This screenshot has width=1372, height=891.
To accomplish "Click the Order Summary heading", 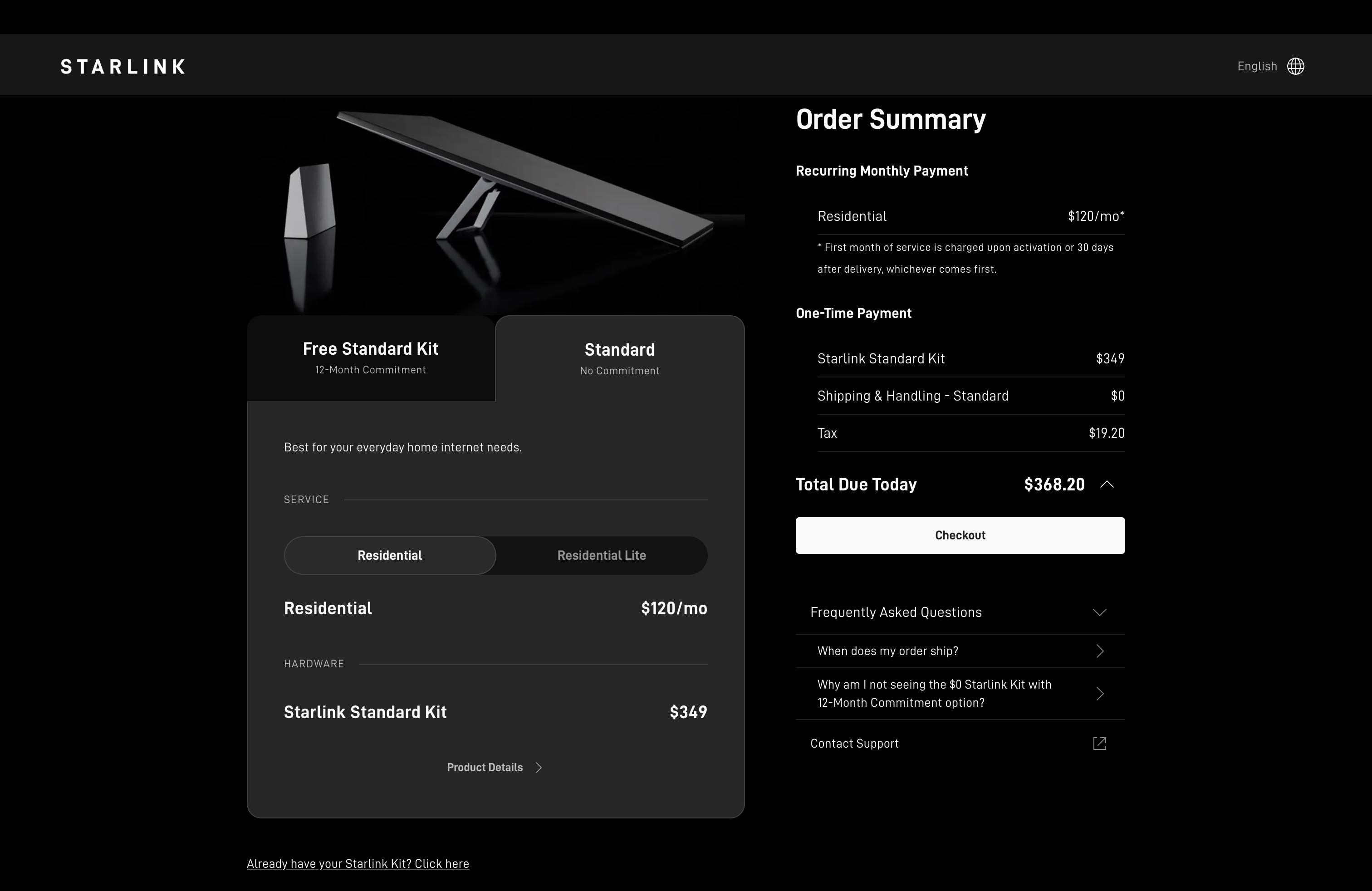I will (x=891, y=119).
